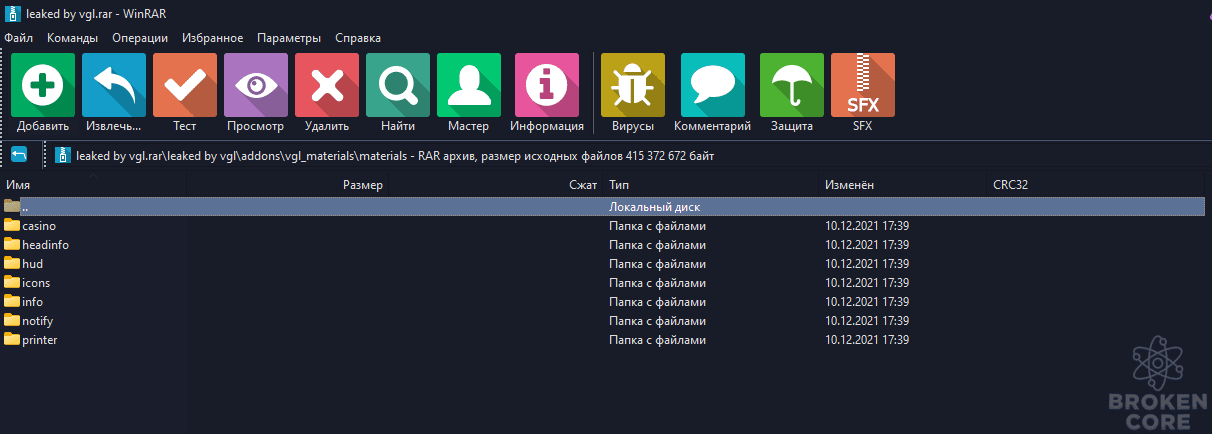Click 'Локальный диск' type cell

[x=654, y=207]
